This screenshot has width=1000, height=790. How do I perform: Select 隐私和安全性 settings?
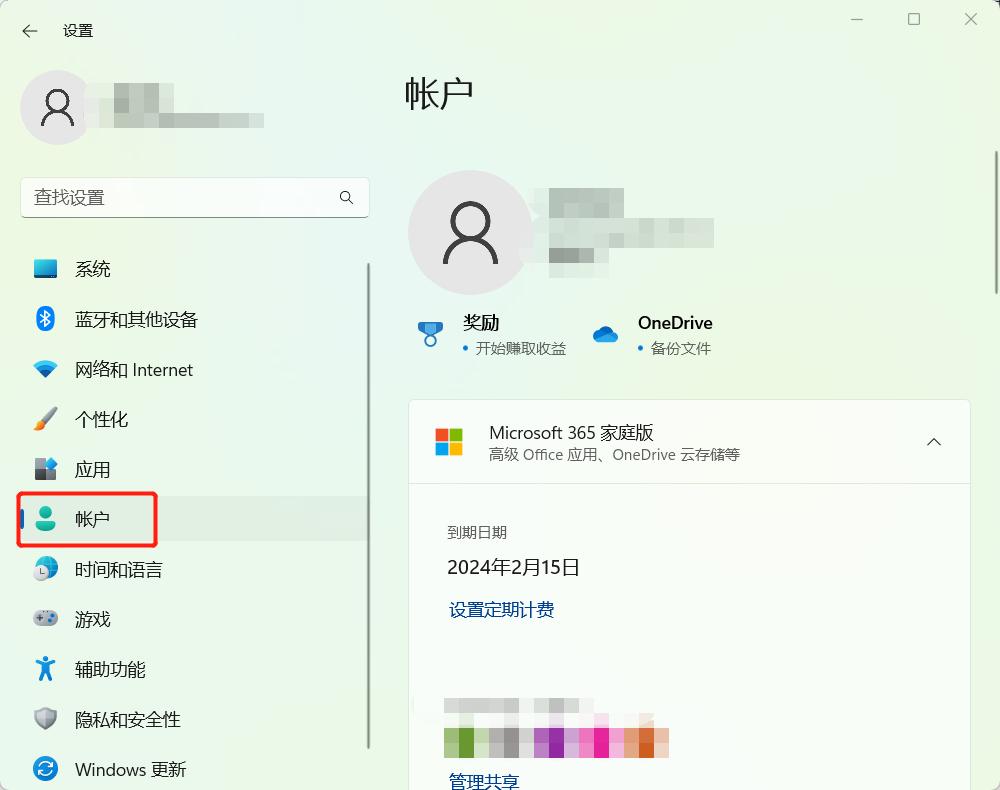tap(44, 718)
